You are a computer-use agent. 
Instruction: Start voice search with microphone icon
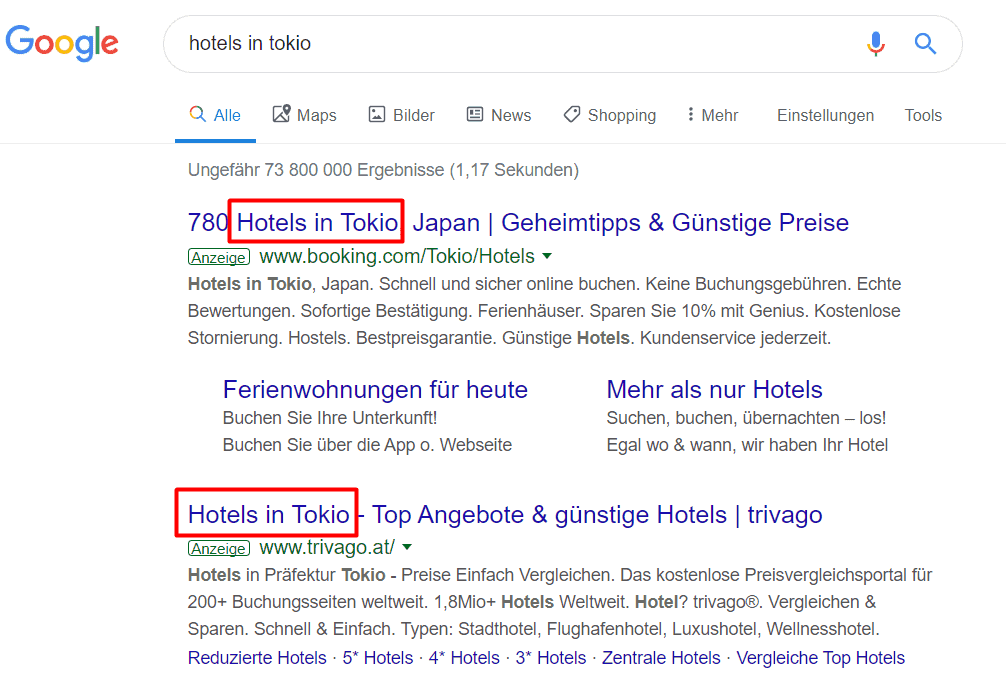(x=876, y=44)
